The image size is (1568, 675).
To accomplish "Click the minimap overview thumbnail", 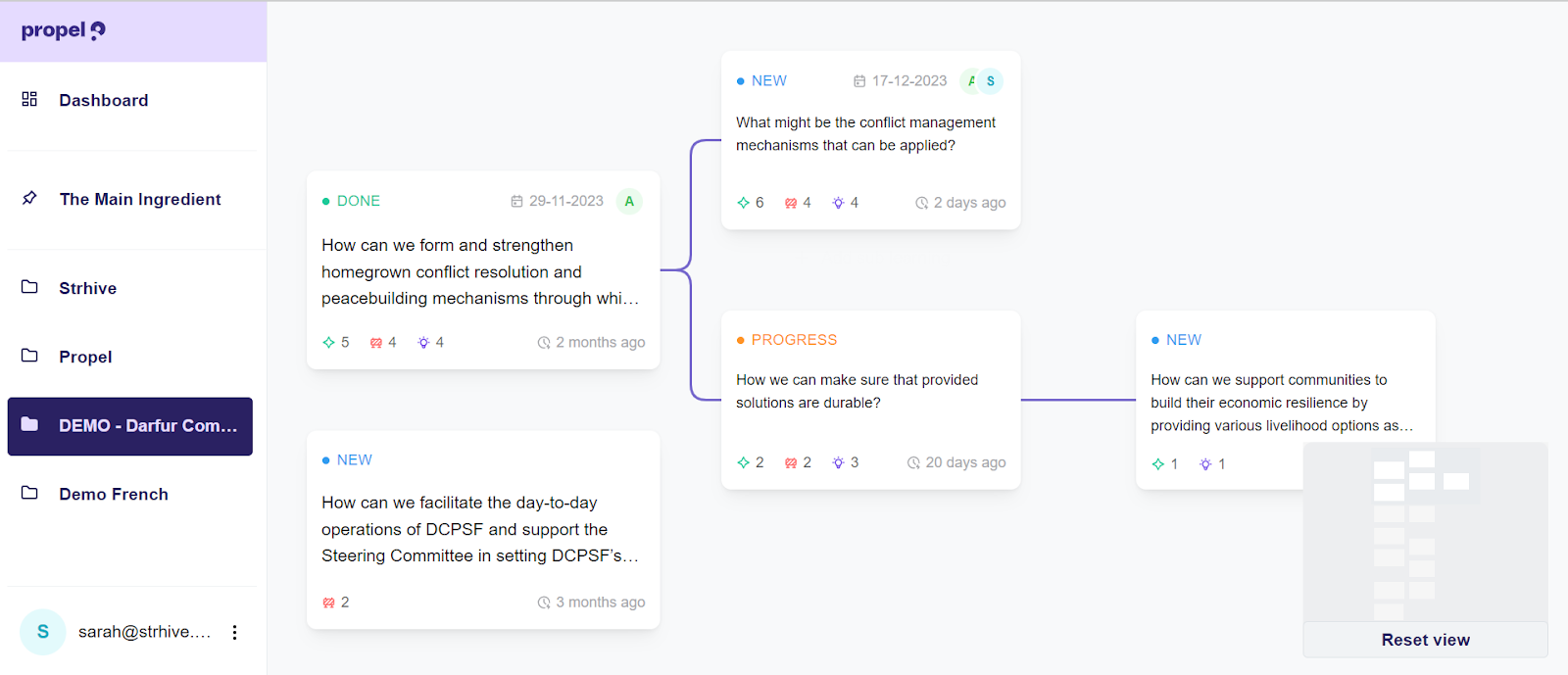I will [x=1425, y=529].
